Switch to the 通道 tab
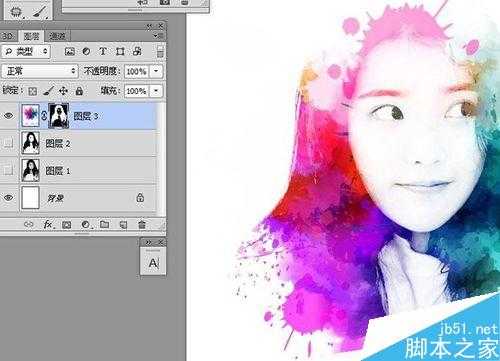500x361 pixels. [58, 36]
